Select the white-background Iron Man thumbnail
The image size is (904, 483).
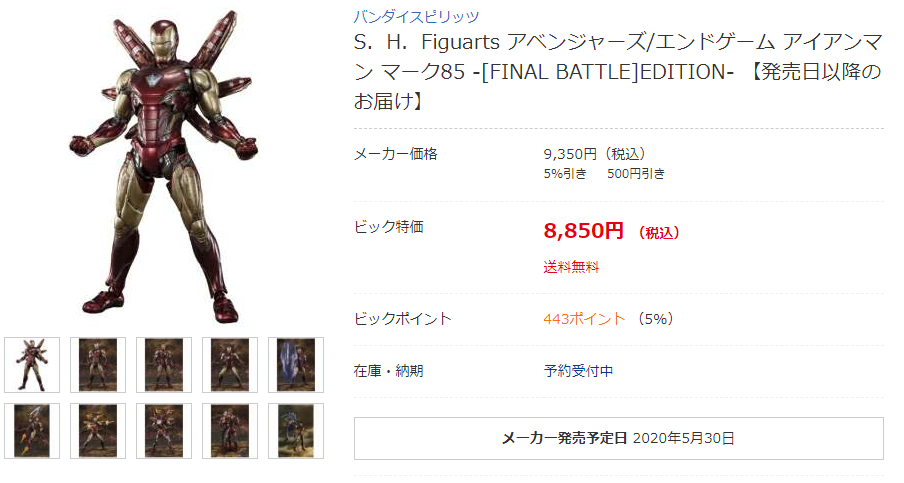coord(32,365)
